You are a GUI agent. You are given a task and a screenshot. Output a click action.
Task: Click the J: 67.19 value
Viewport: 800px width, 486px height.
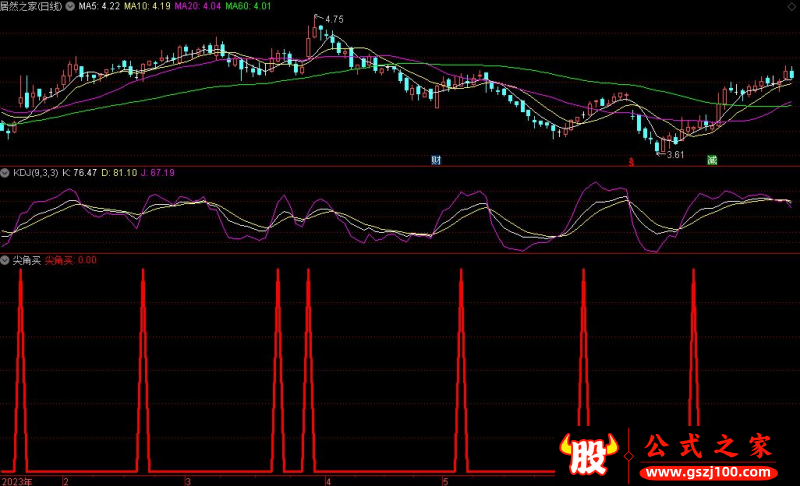[x=158, y=173]
